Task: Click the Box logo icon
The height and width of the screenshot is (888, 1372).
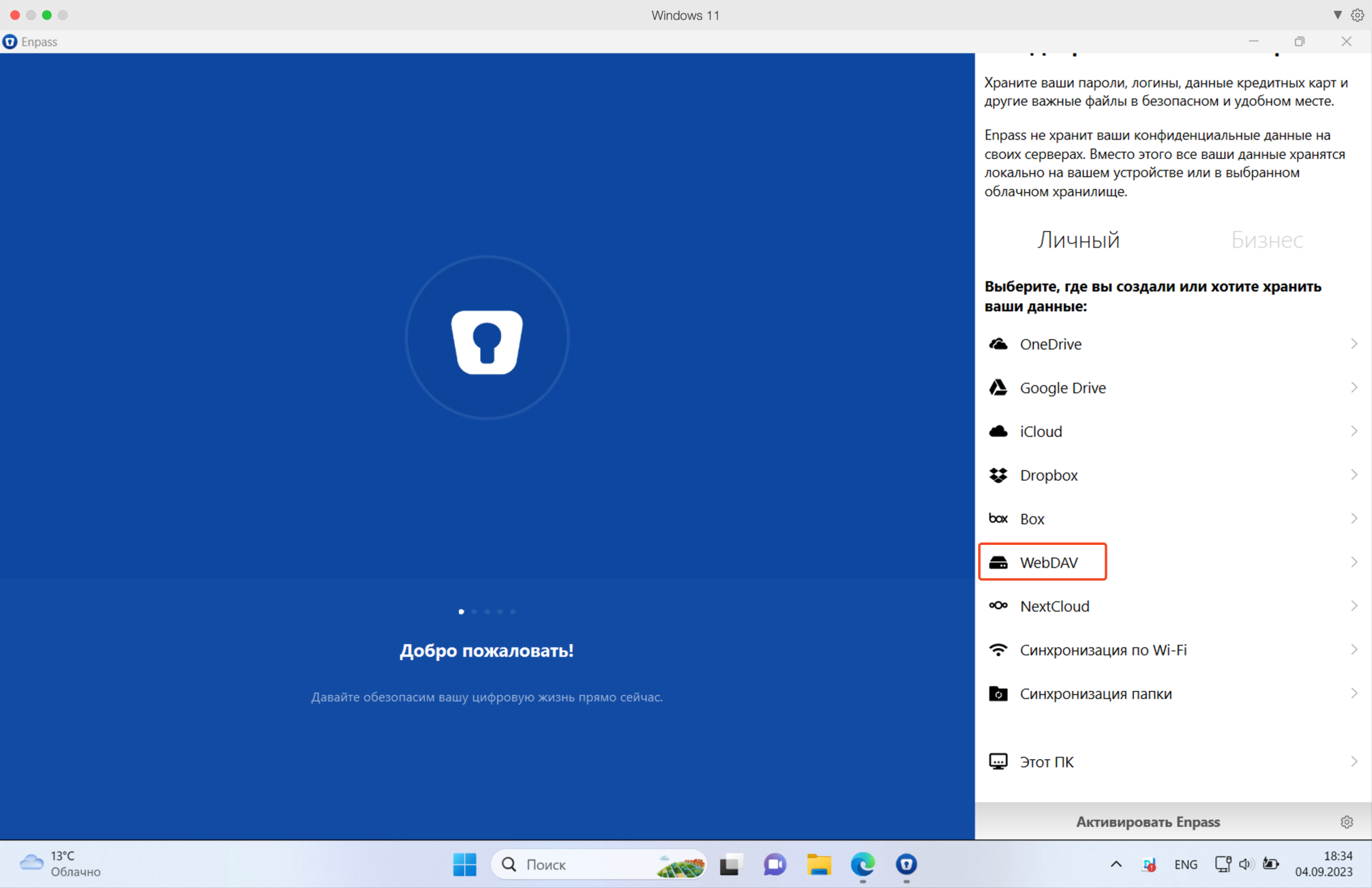Action: [x=998, y=519]
